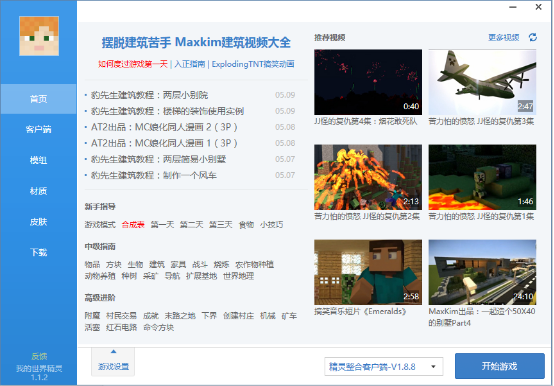Screen dimensions: 554x386
Task: Open the 游戏模式 guide link
Action: tap(100, 225)
